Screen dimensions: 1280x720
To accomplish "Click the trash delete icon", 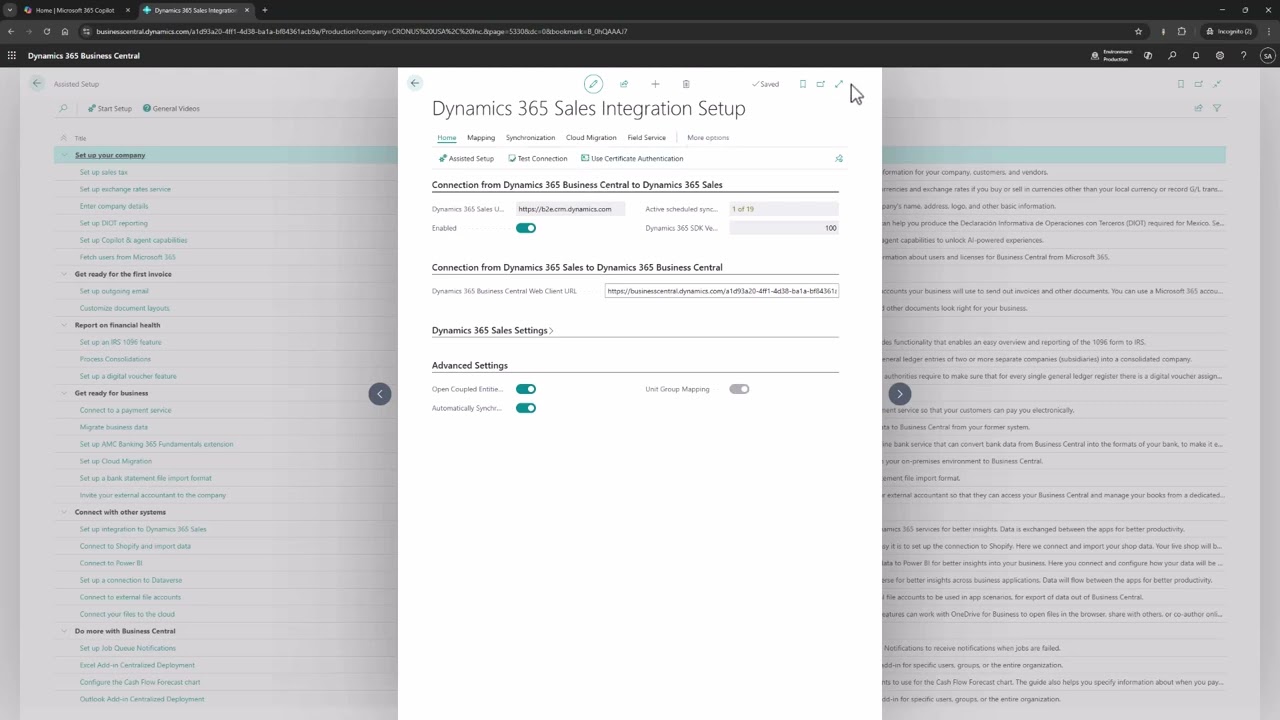I will pos(686,84).
